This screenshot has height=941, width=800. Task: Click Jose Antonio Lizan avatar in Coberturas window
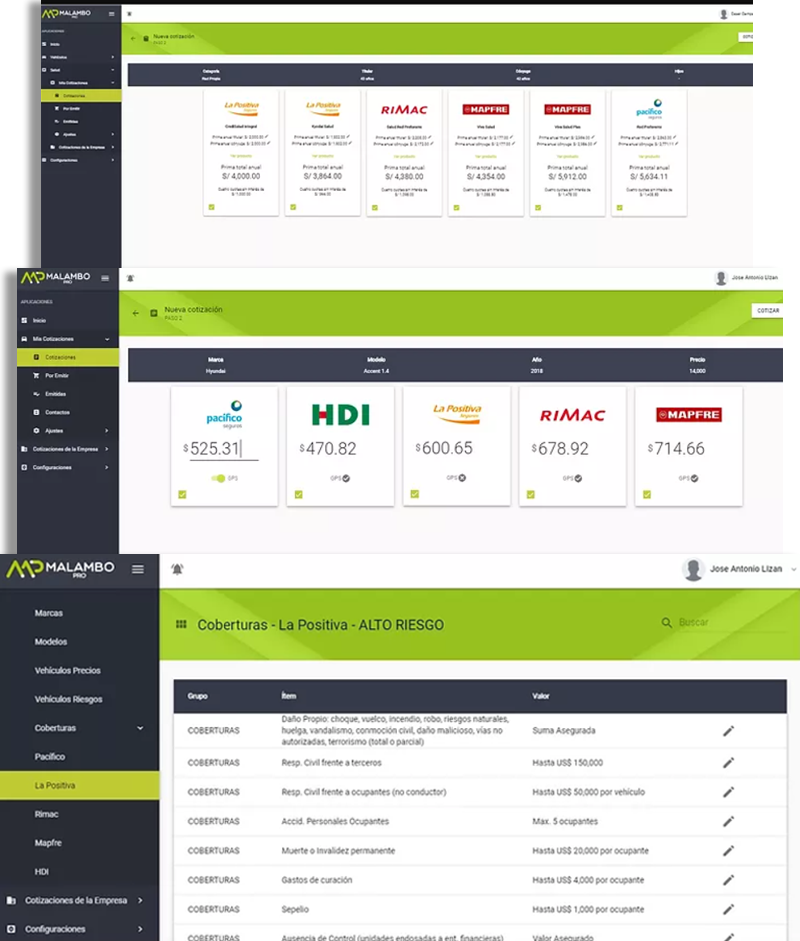coord(693,569)
